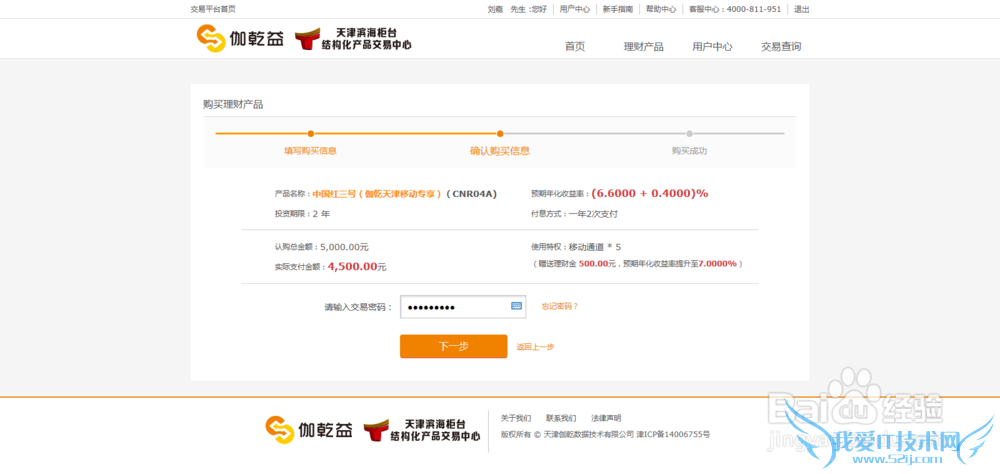Image resolution: width=1000 pixels, height=474 pixels.
Task: Open 首页 in the main navigation
Action: click(575, 47)
